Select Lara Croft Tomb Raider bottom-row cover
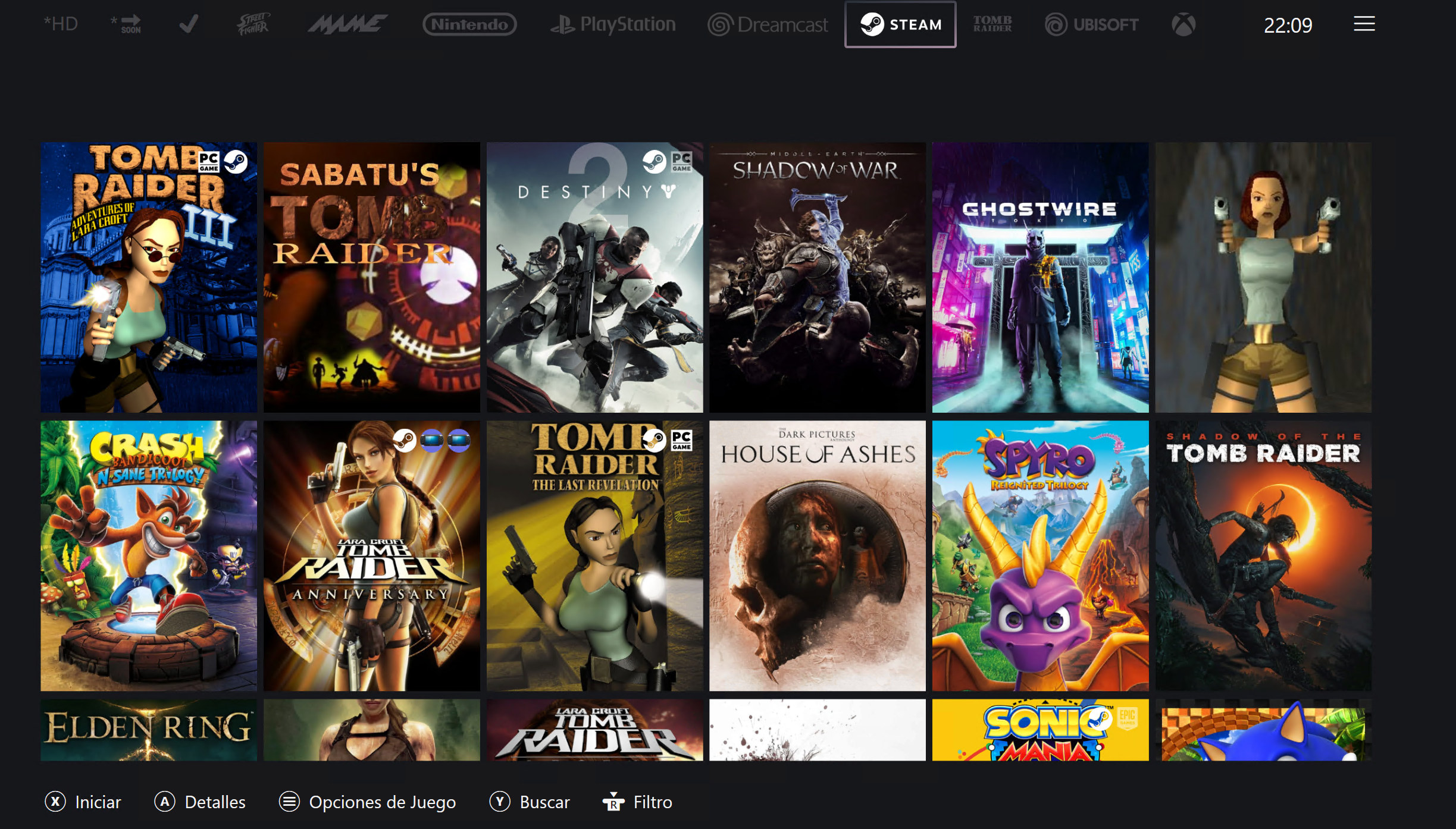 pyautogui.click(x=594, y=730)
